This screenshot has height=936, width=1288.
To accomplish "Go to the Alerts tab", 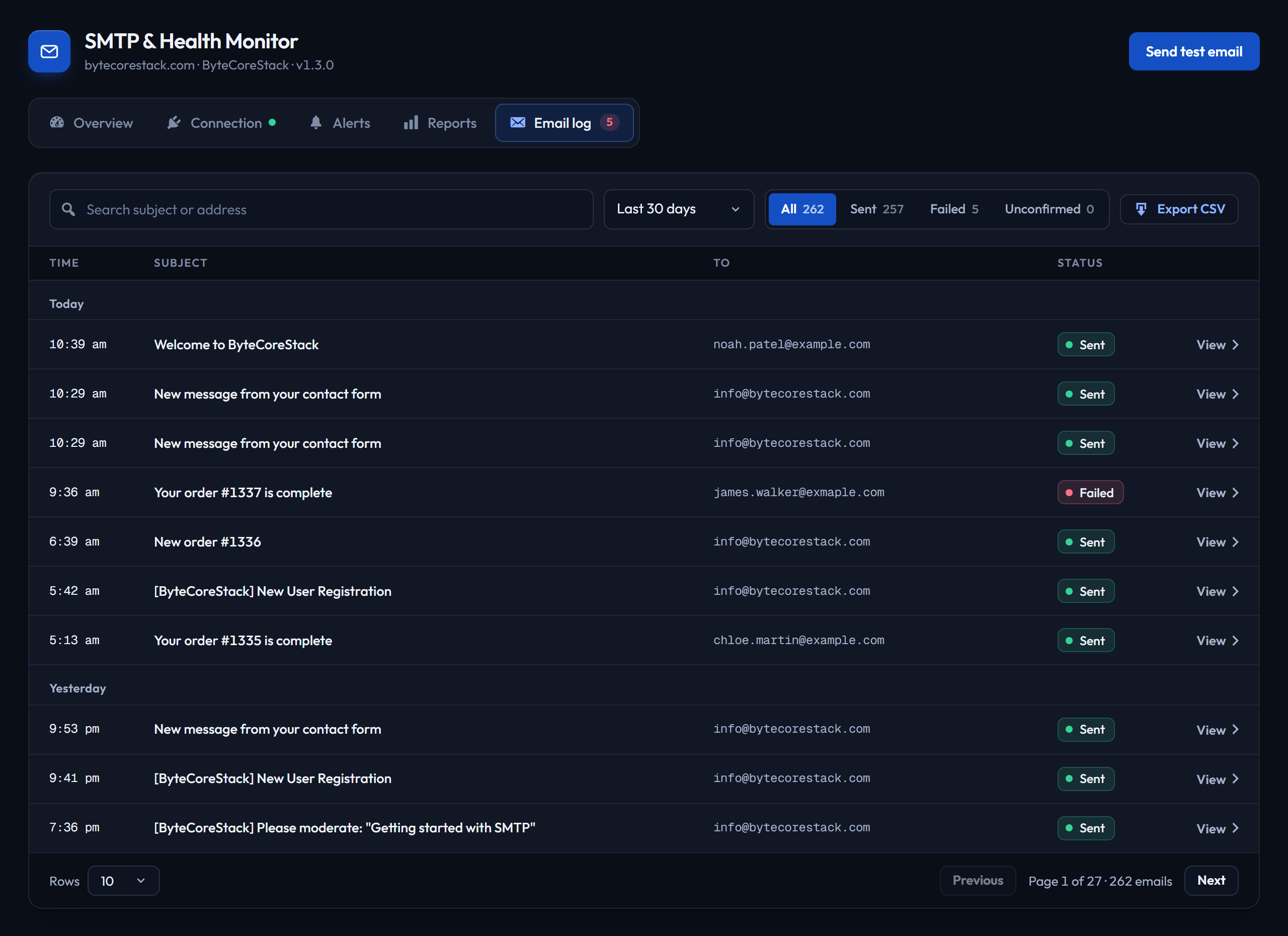I will 340,123.
